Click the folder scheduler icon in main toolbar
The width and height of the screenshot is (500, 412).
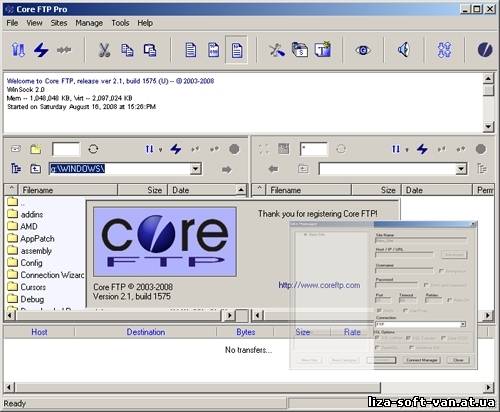click(x=300, y=50)
